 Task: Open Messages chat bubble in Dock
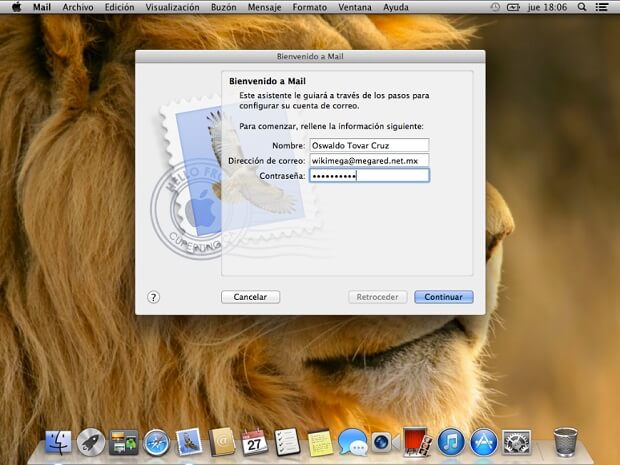tap(352, 442)
